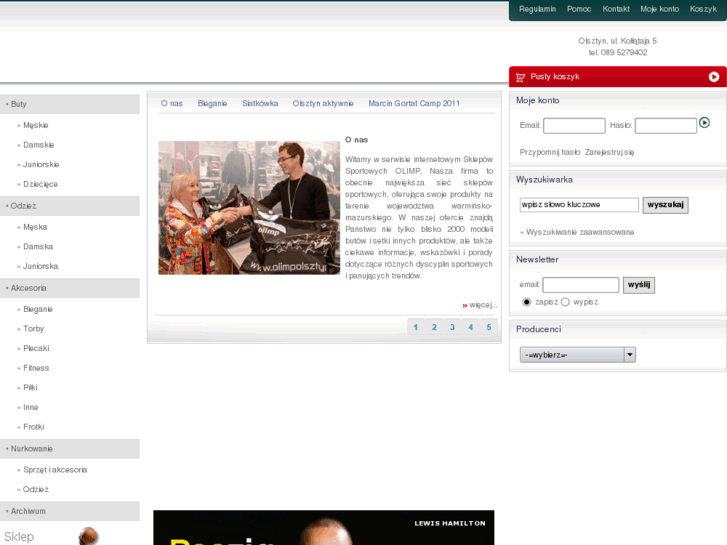Open the Akcesoria category header
The image size is (727, 545).
click(70, 288)
